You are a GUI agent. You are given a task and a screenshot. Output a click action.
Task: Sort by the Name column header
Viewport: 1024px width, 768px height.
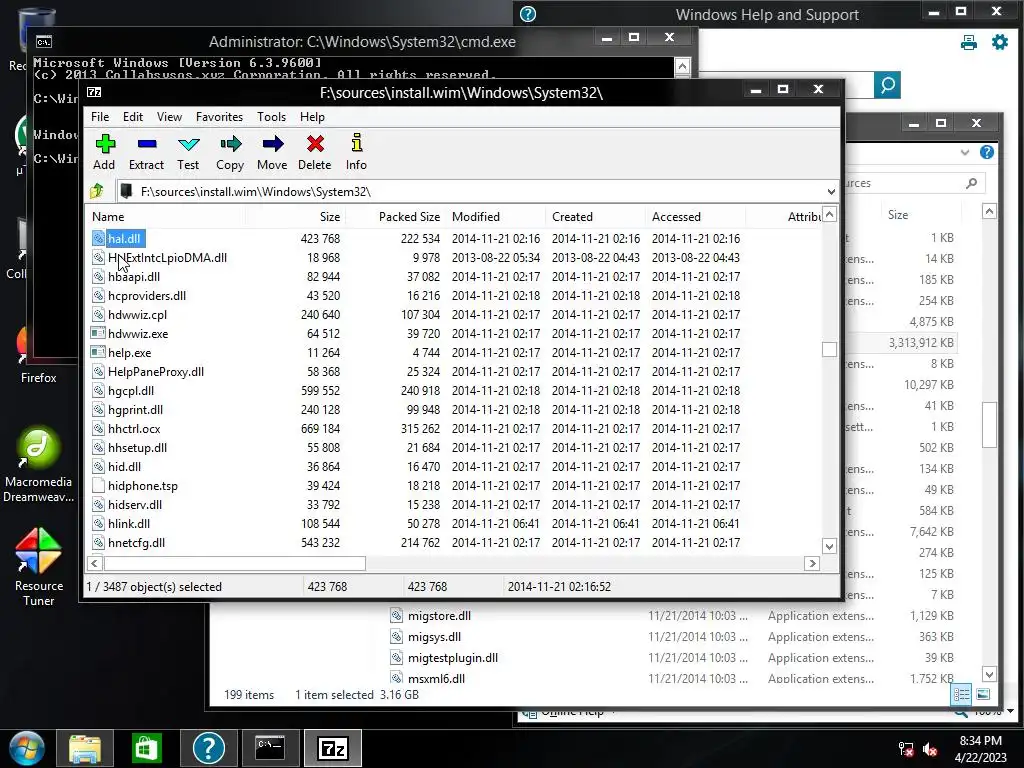[165, 217]
